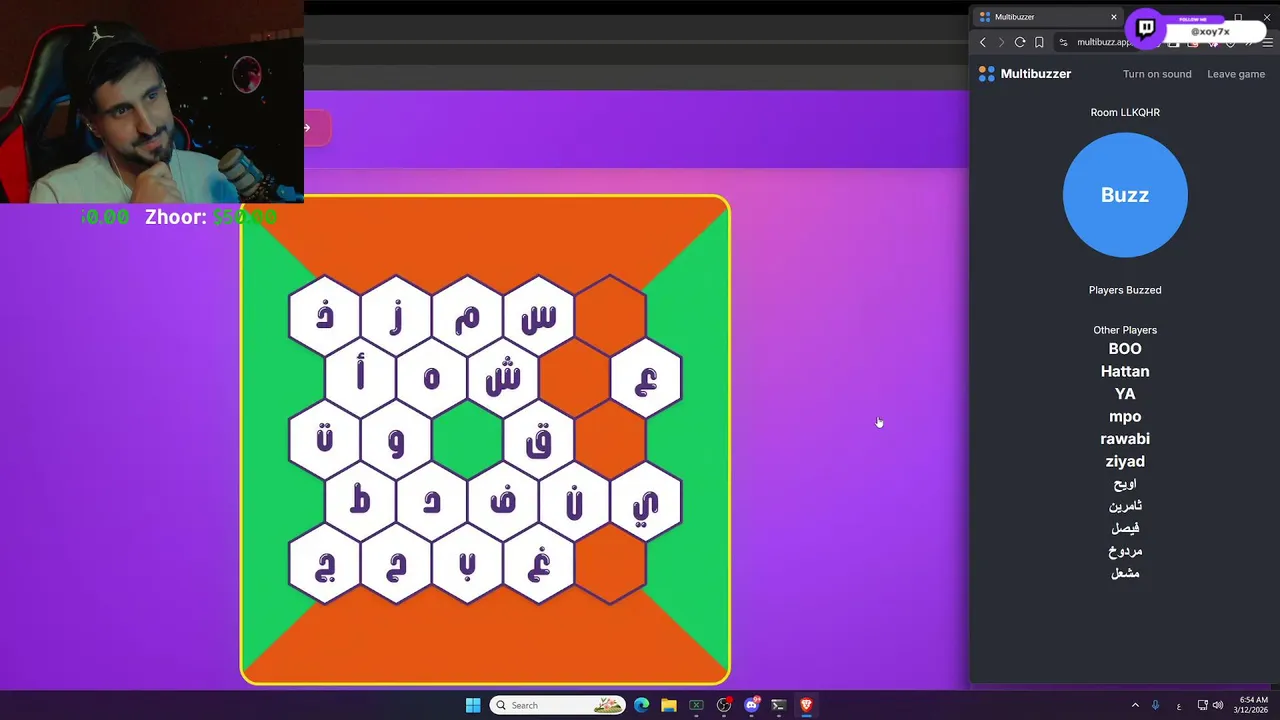Open the Brave hamburger menu
The image size is (1280, 720).
(1268, 42)
